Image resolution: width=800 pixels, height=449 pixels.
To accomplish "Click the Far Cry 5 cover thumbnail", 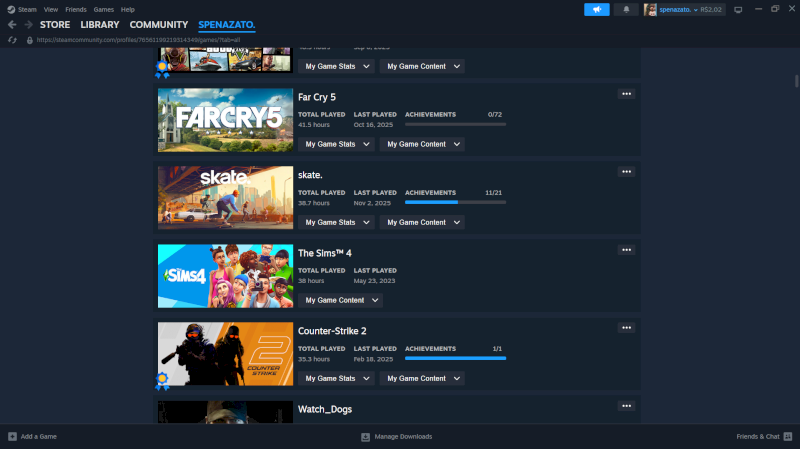I will coord(226,120).
